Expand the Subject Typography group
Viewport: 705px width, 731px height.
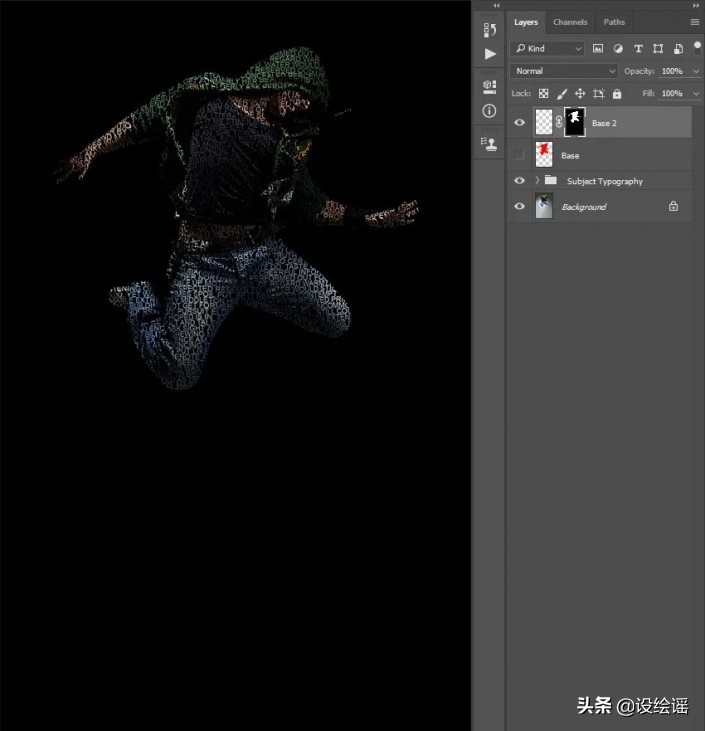[537, 181]
